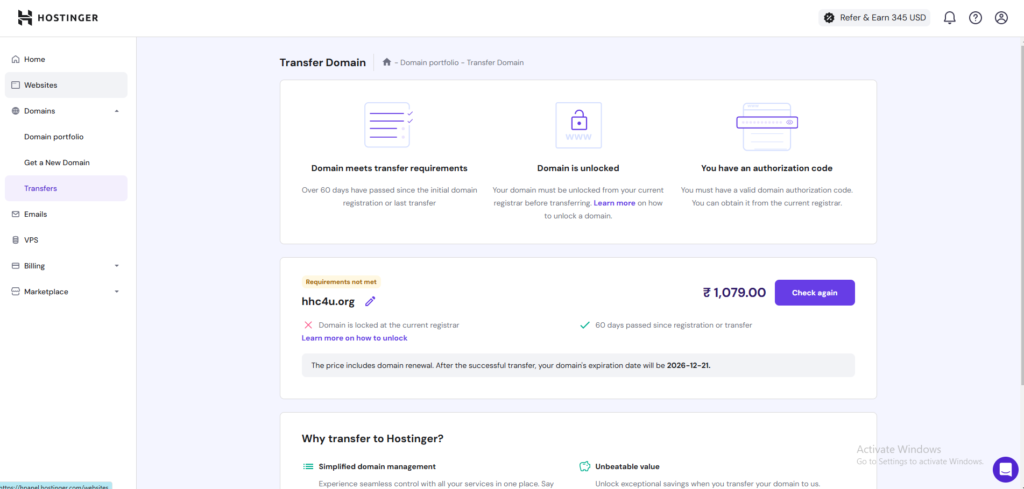Click the Emails envelope icon

15,214
